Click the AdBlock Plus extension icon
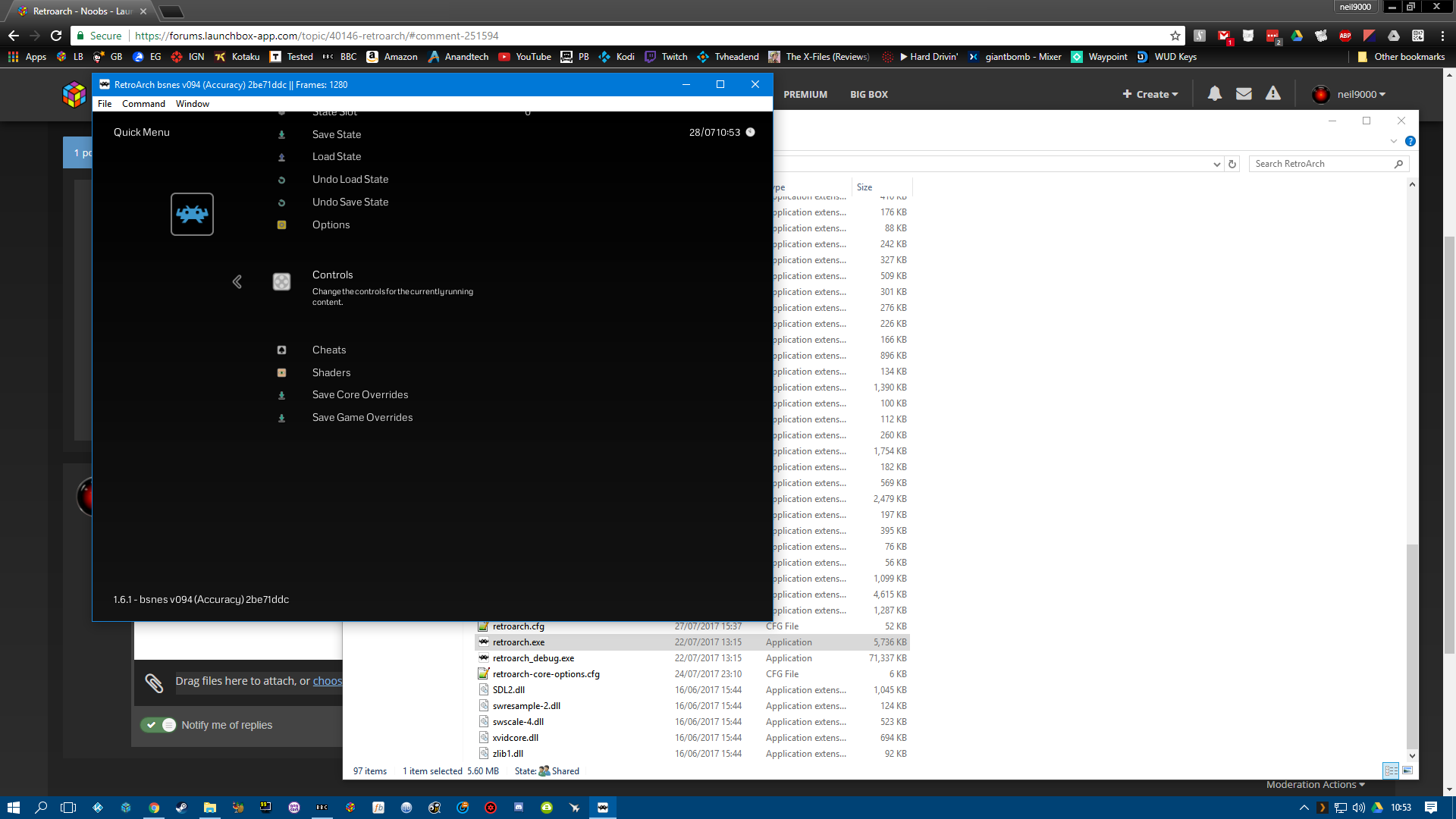This screenshot has height=819, width=1456. pyautogui.click(x=1345, y=36)
